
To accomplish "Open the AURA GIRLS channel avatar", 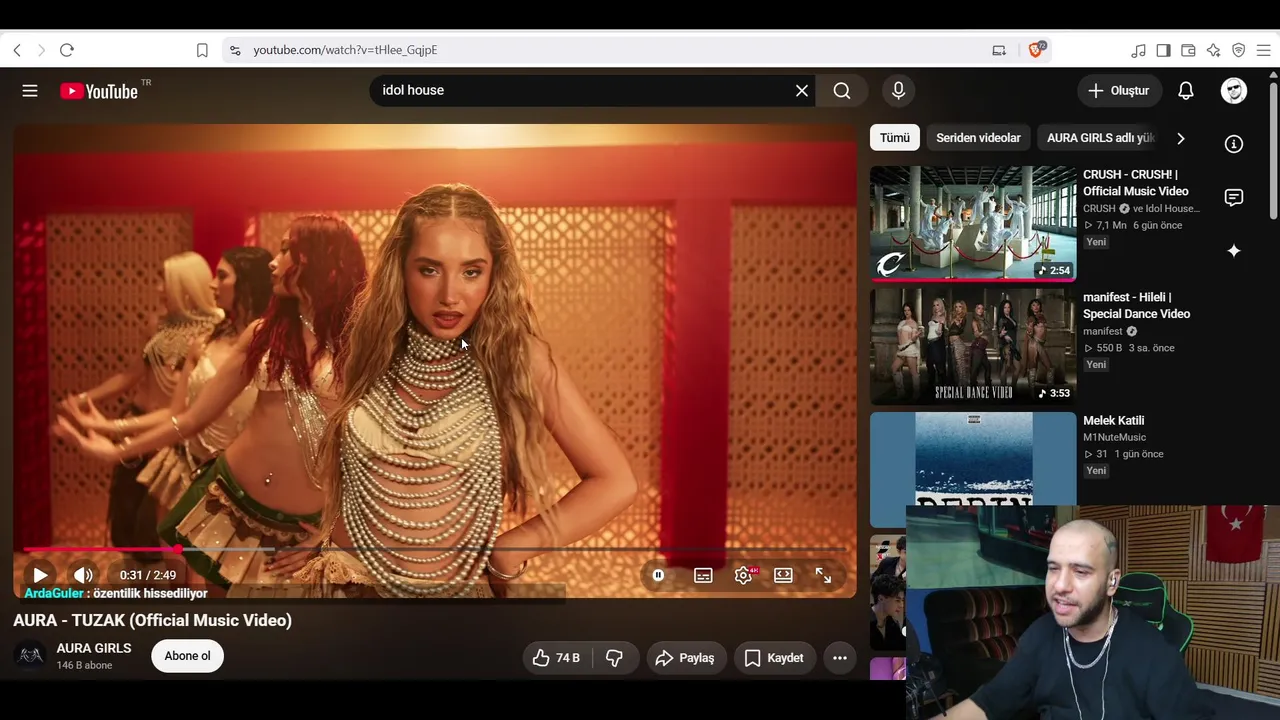I will [31, 656].
